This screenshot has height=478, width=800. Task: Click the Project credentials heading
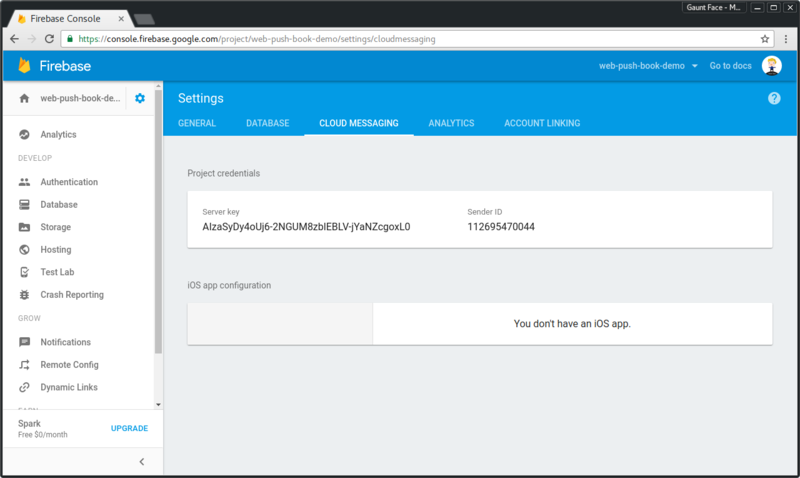[x=223, y=173]
